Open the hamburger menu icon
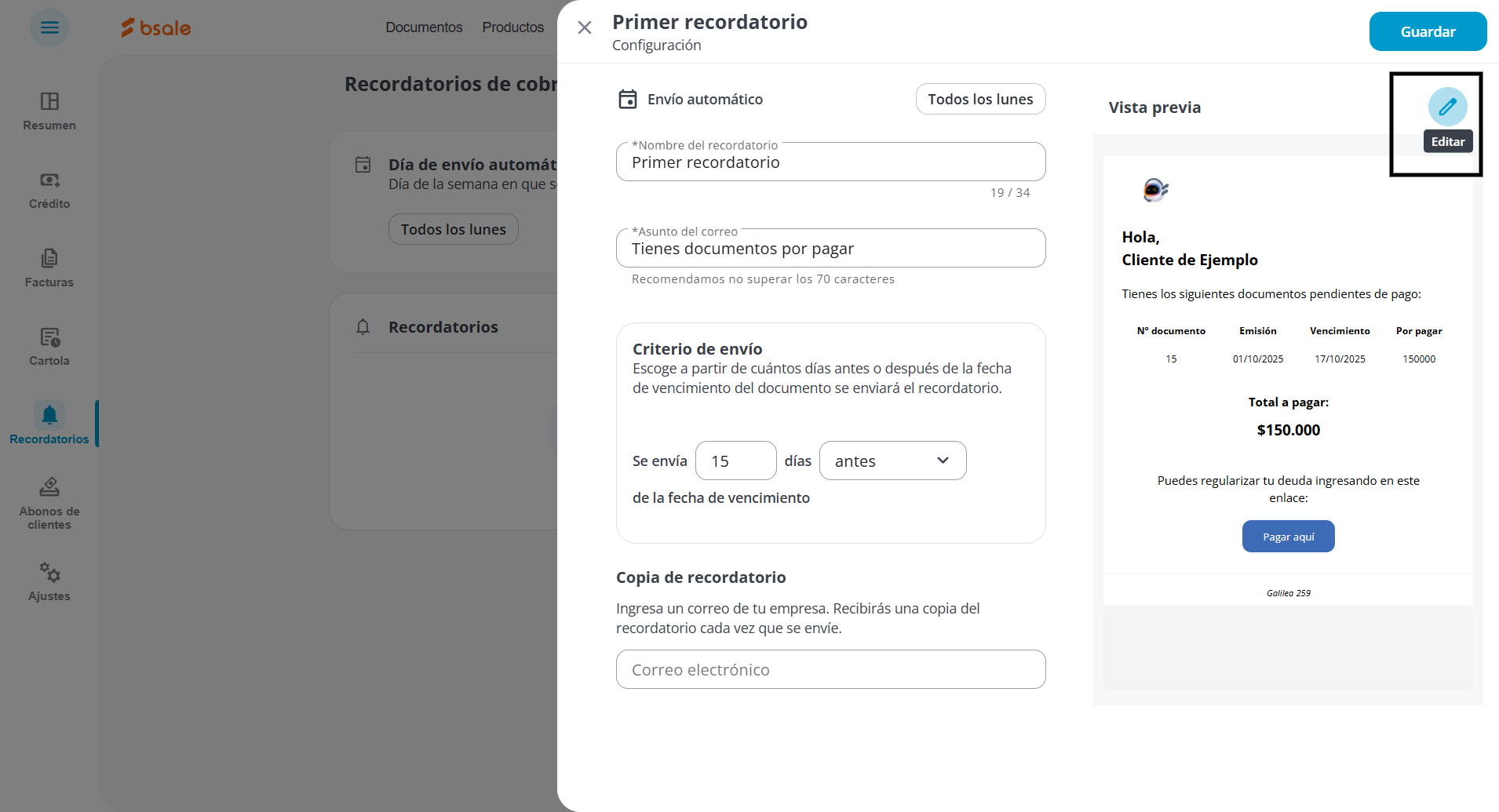 pyautogui.click(x=49, y=27)
